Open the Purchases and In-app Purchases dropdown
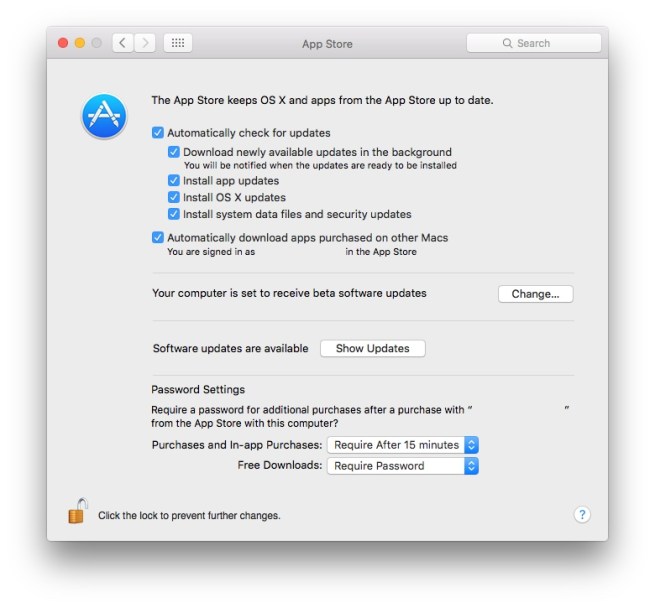655x608 pixels. tap(403, 445)
